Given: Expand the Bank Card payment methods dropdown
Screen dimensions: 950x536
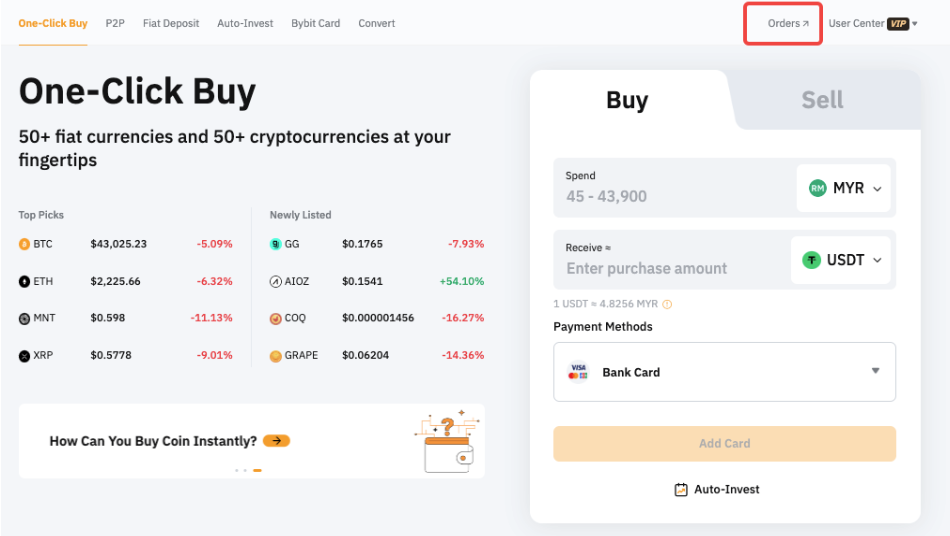Looking at the screenshot, I should 875,372.
